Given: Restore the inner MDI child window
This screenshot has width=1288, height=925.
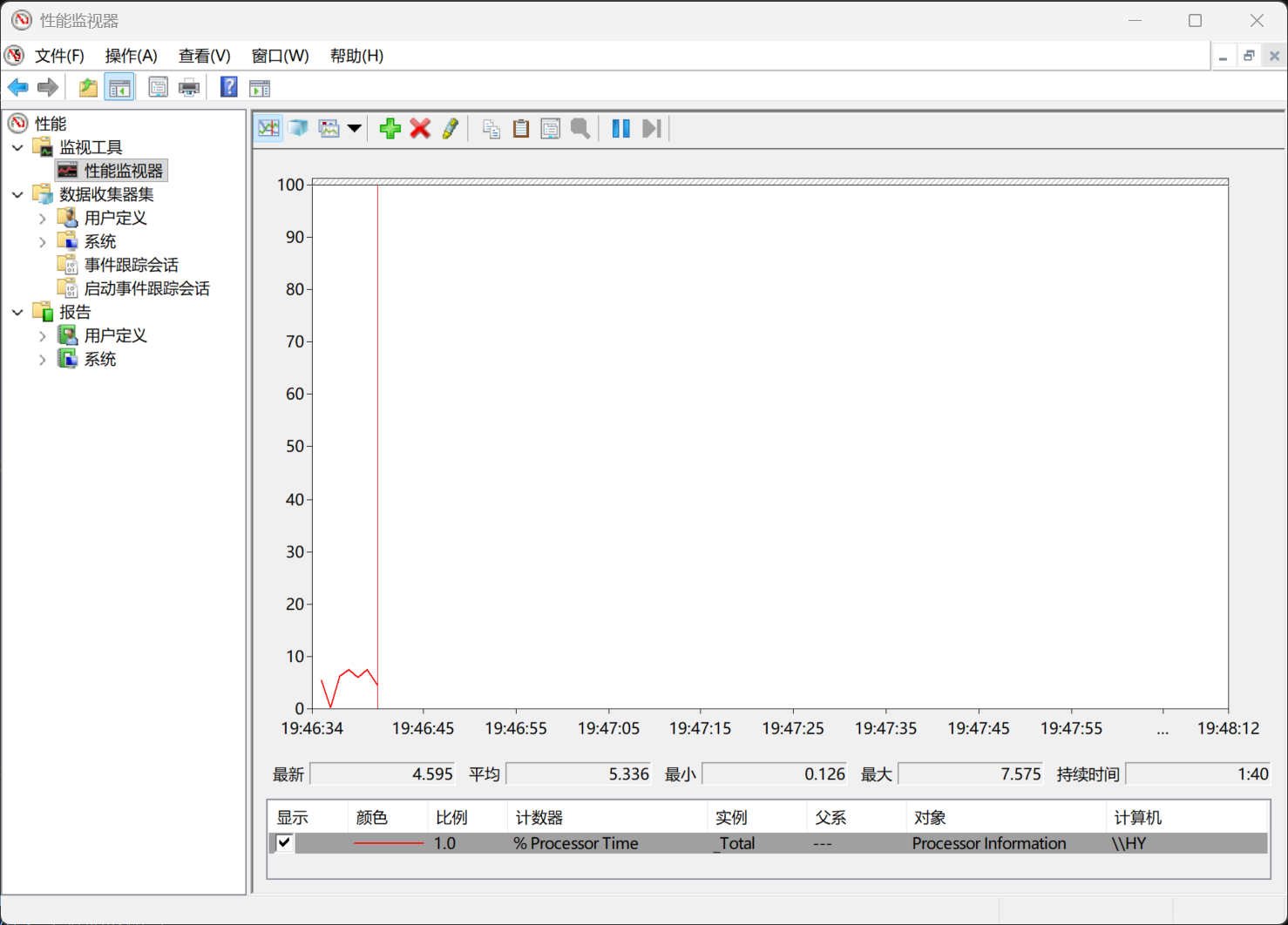Looking at the screenshot, I should 1249,56.
